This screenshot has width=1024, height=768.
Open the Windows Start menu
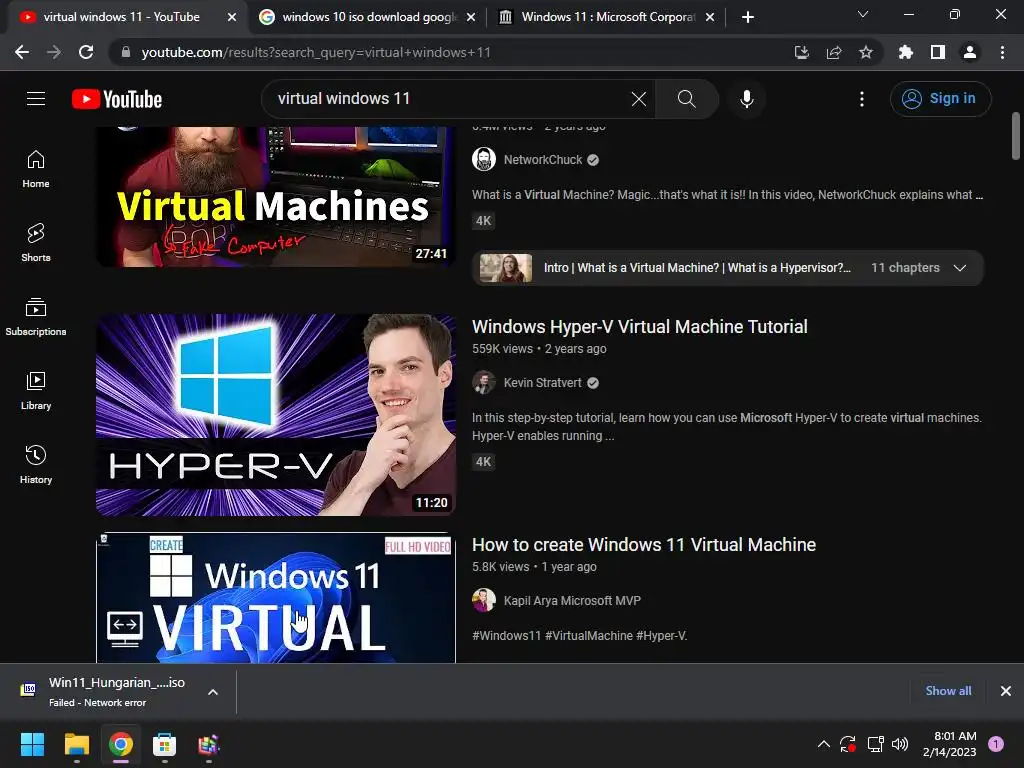point(32,744)
